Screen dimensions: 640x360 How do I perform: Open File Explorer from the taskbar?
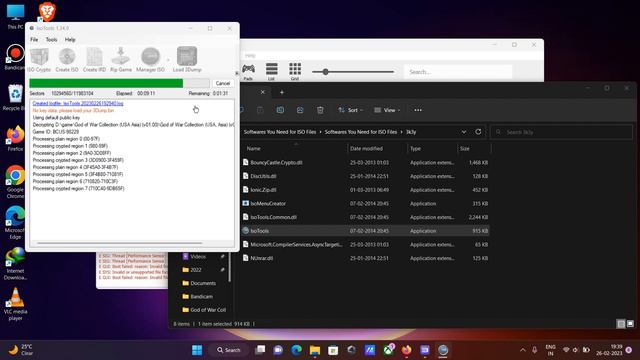click(x=315, y=350)
